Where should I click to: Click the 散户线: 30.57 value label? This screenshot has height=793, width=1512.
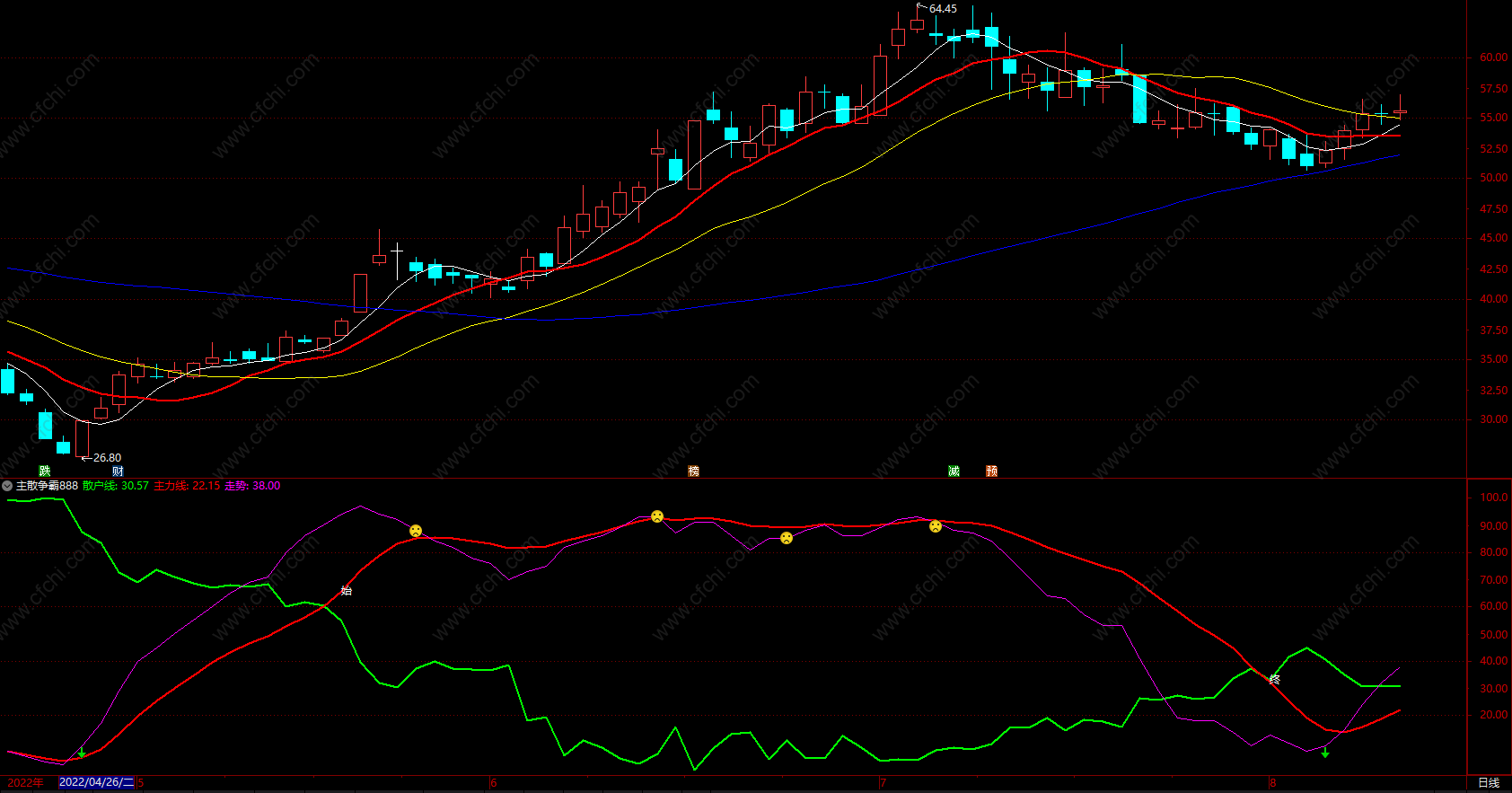116,486
